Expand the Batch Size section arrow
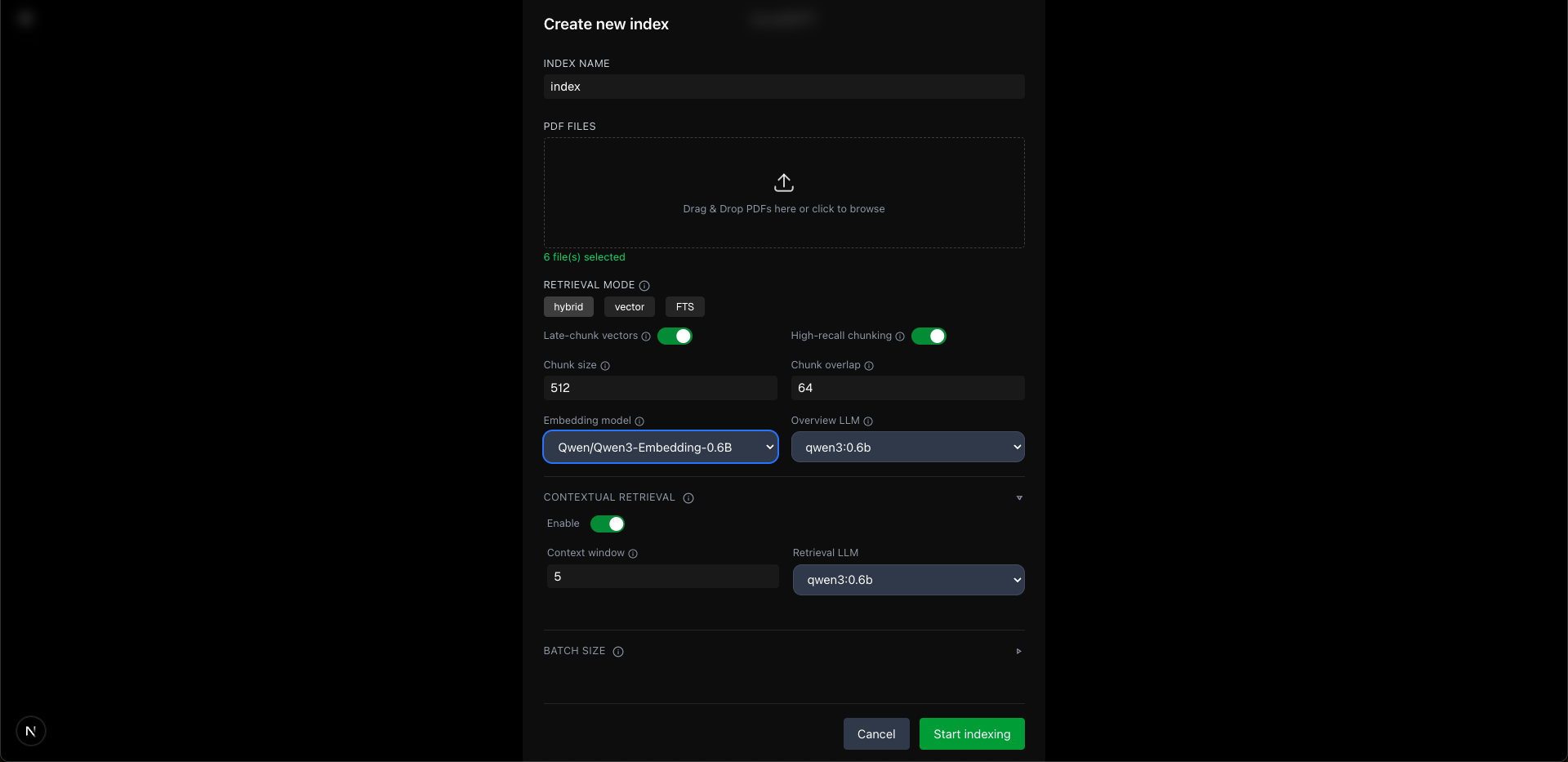Viewport: 1568px width, 762px height. click(x=1018, y=652)
